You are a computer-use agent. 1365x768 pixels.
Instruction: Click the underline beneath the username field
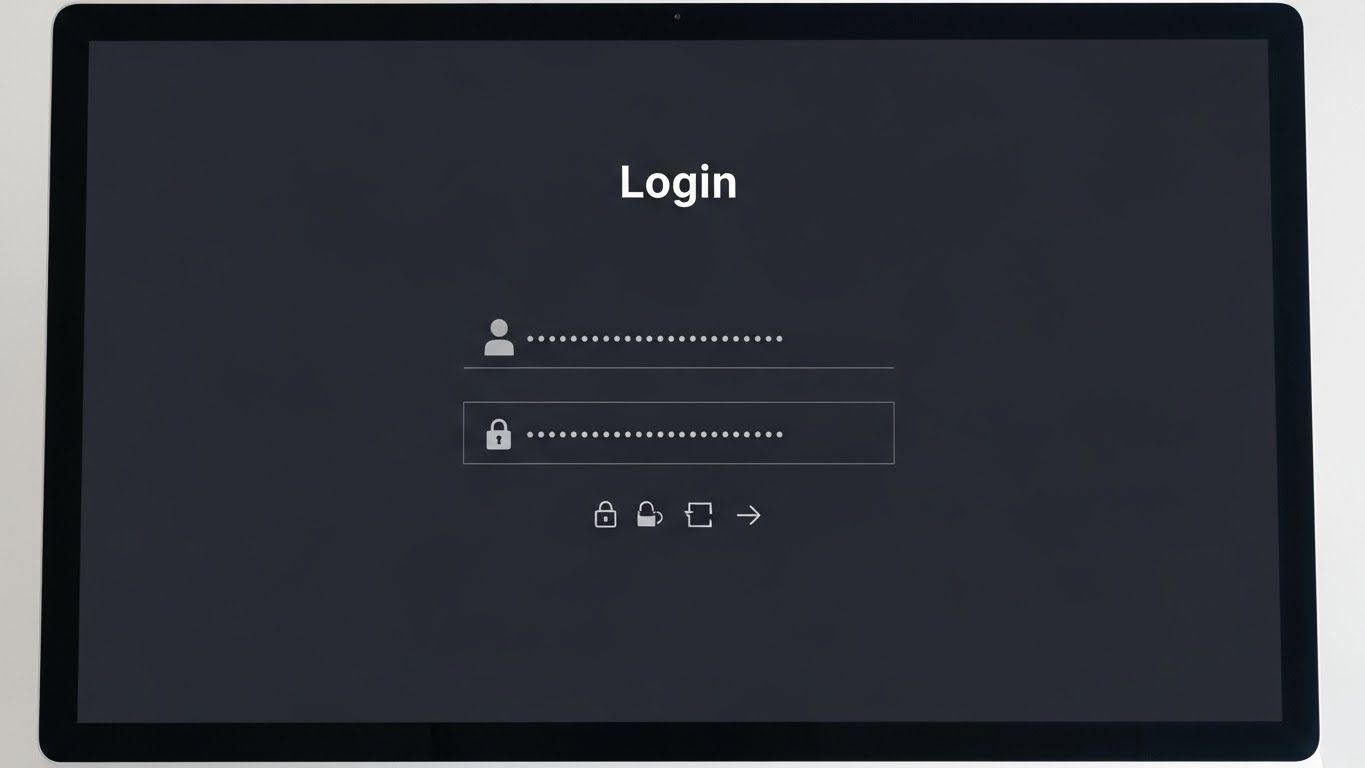pos(678,368)
